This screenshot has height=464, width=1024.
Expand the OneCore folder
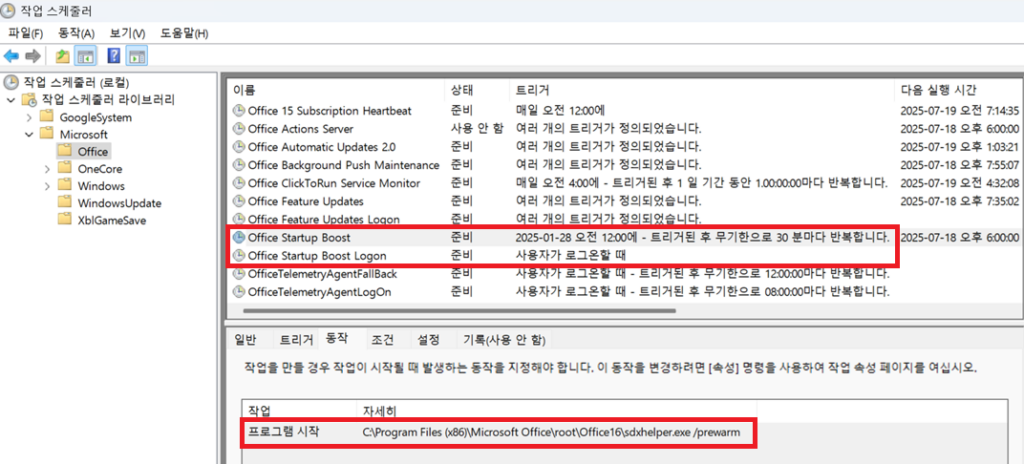46,169
